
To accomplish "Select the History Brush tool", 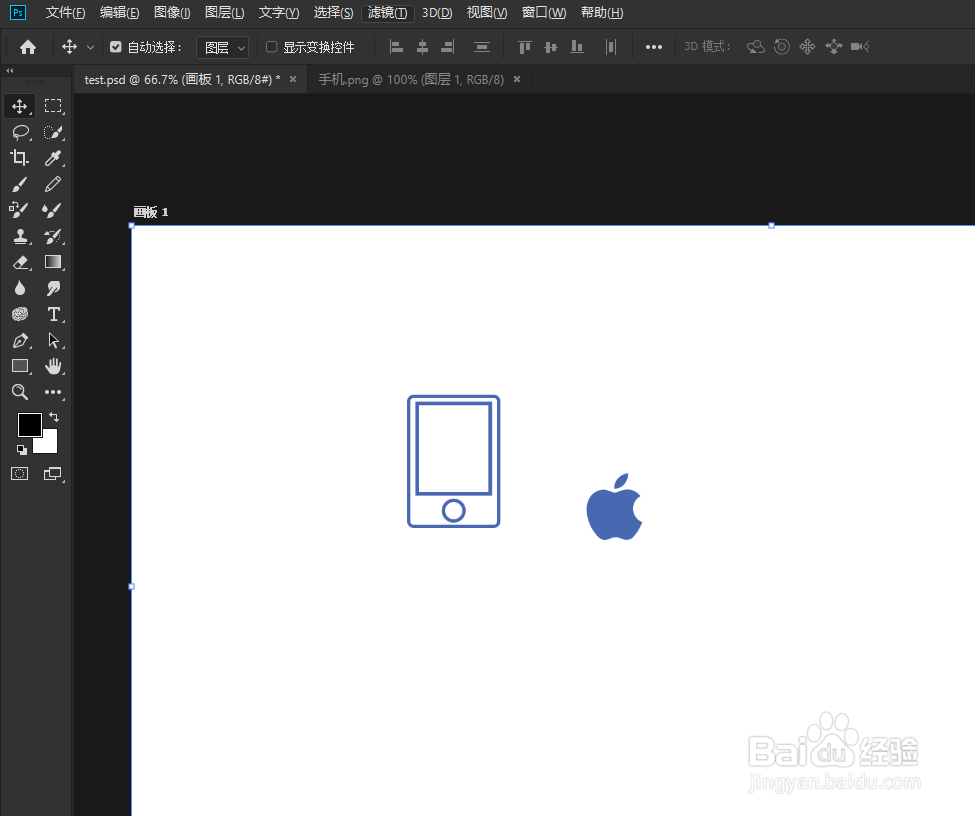I will [53, 236].
